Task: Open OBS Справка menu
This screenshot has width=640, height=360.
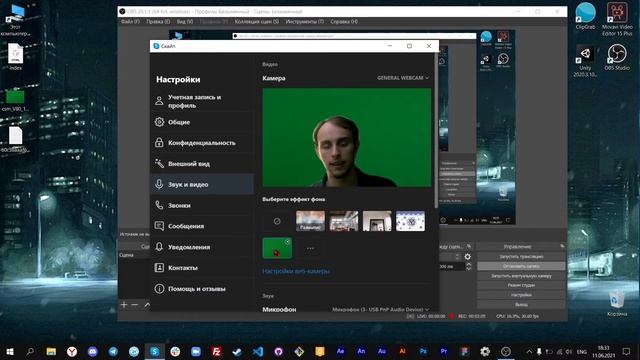Action: click(x=344, y=22)
